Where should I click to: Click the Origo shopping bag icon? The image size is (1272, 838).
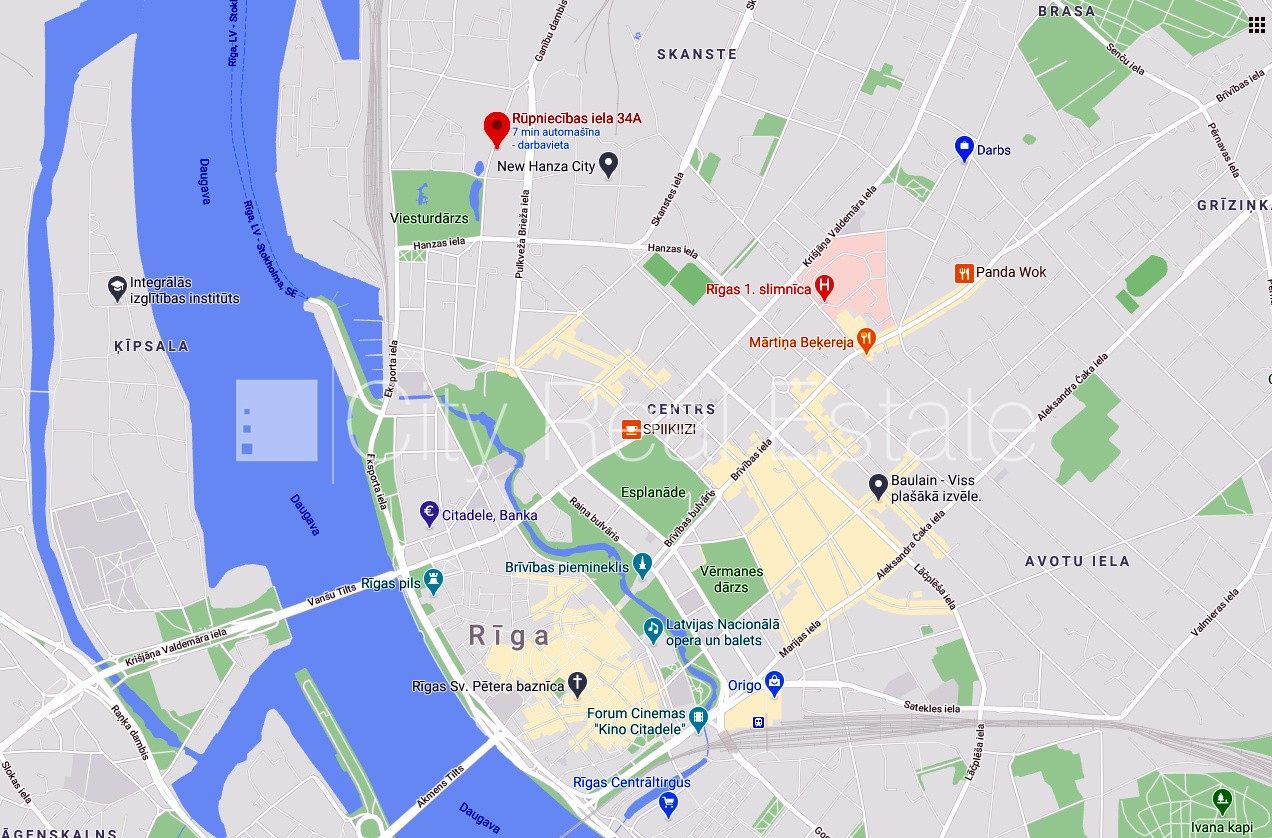774,684
